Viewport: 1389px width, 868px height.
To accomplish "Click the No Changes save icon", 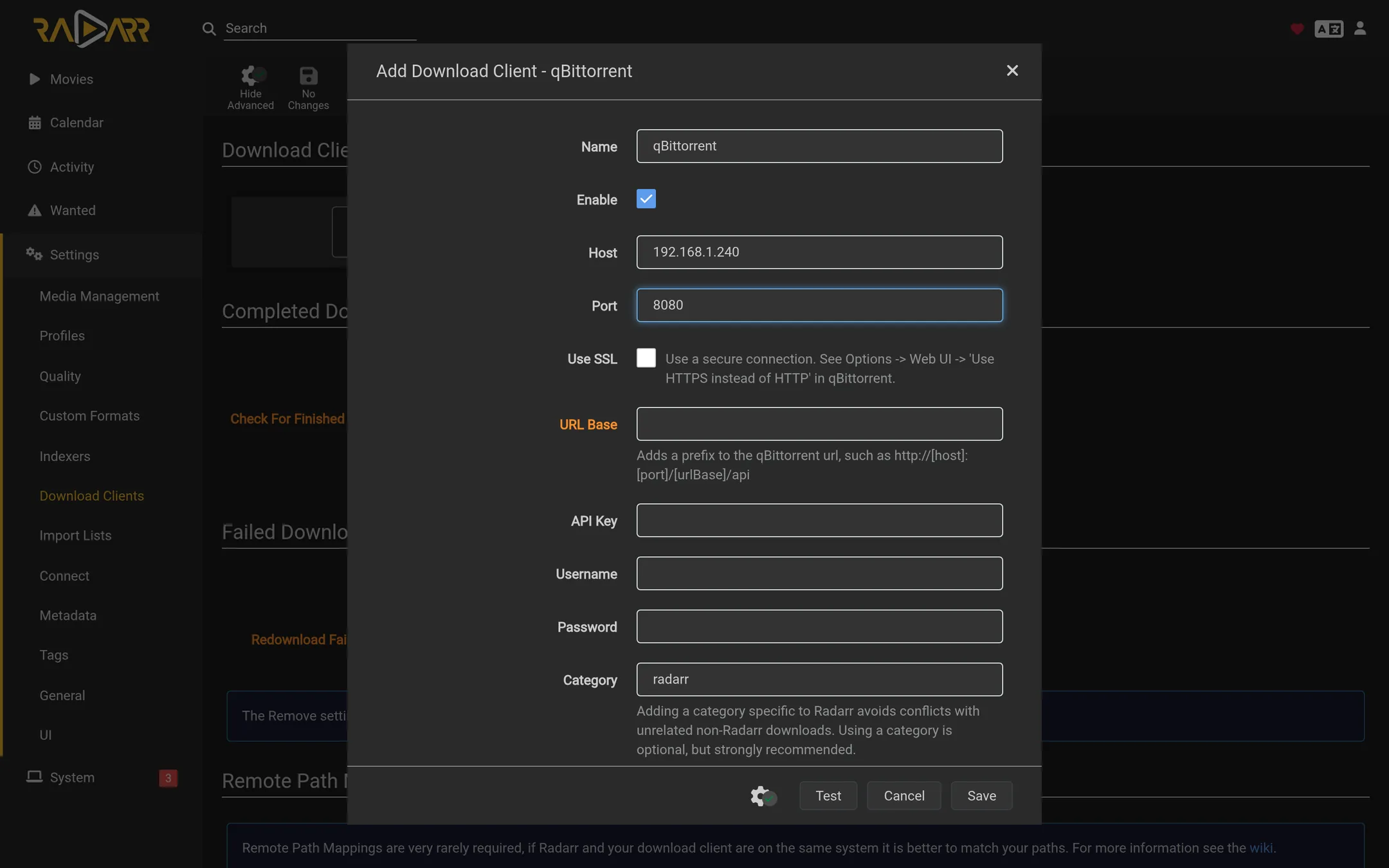I will (308, 88).
